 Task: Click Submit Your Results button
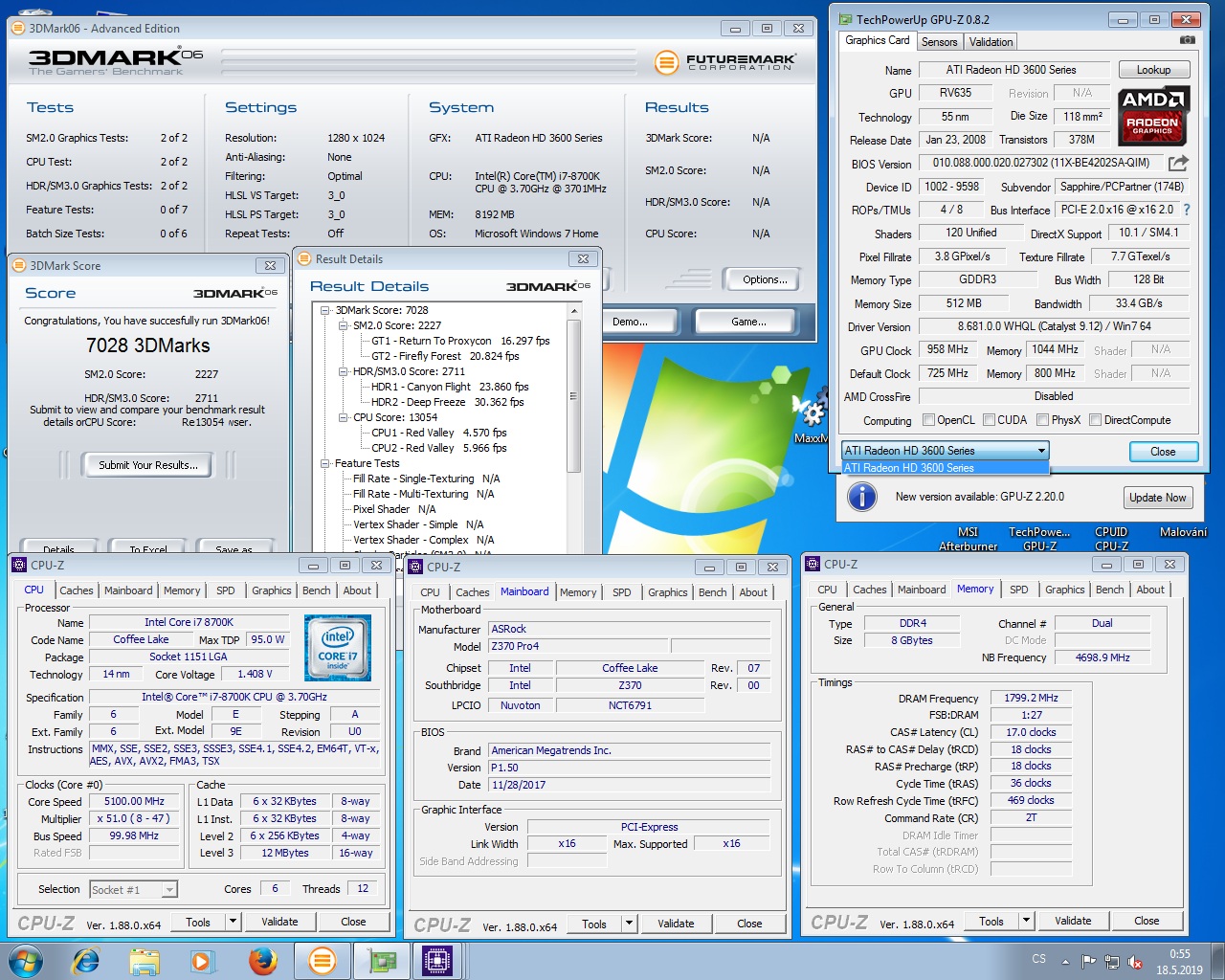[148, 465]
